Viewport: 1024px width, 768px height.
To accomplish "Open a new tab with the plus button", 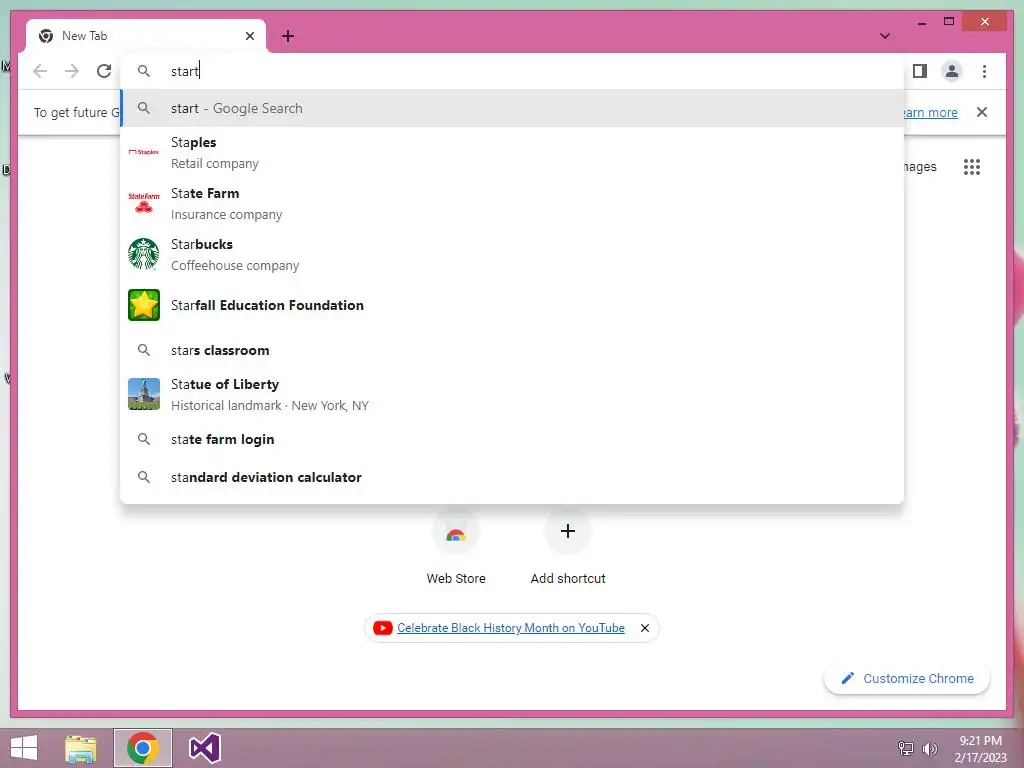I will pyautogui.click(x=288, y=36).
